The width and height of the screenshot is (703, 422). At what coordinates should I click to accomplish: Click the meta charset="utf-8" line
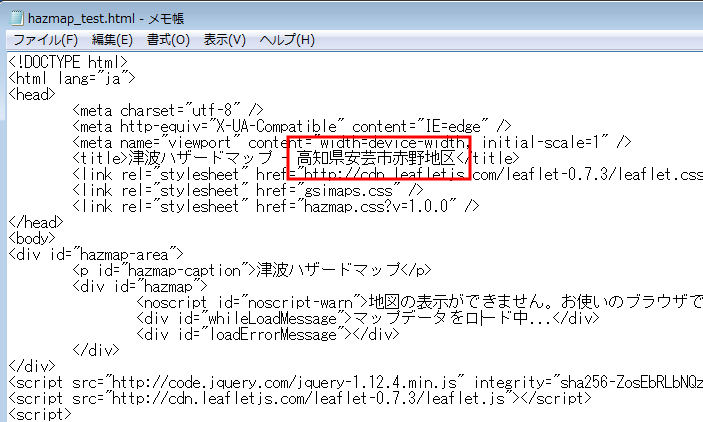(168, 110)
